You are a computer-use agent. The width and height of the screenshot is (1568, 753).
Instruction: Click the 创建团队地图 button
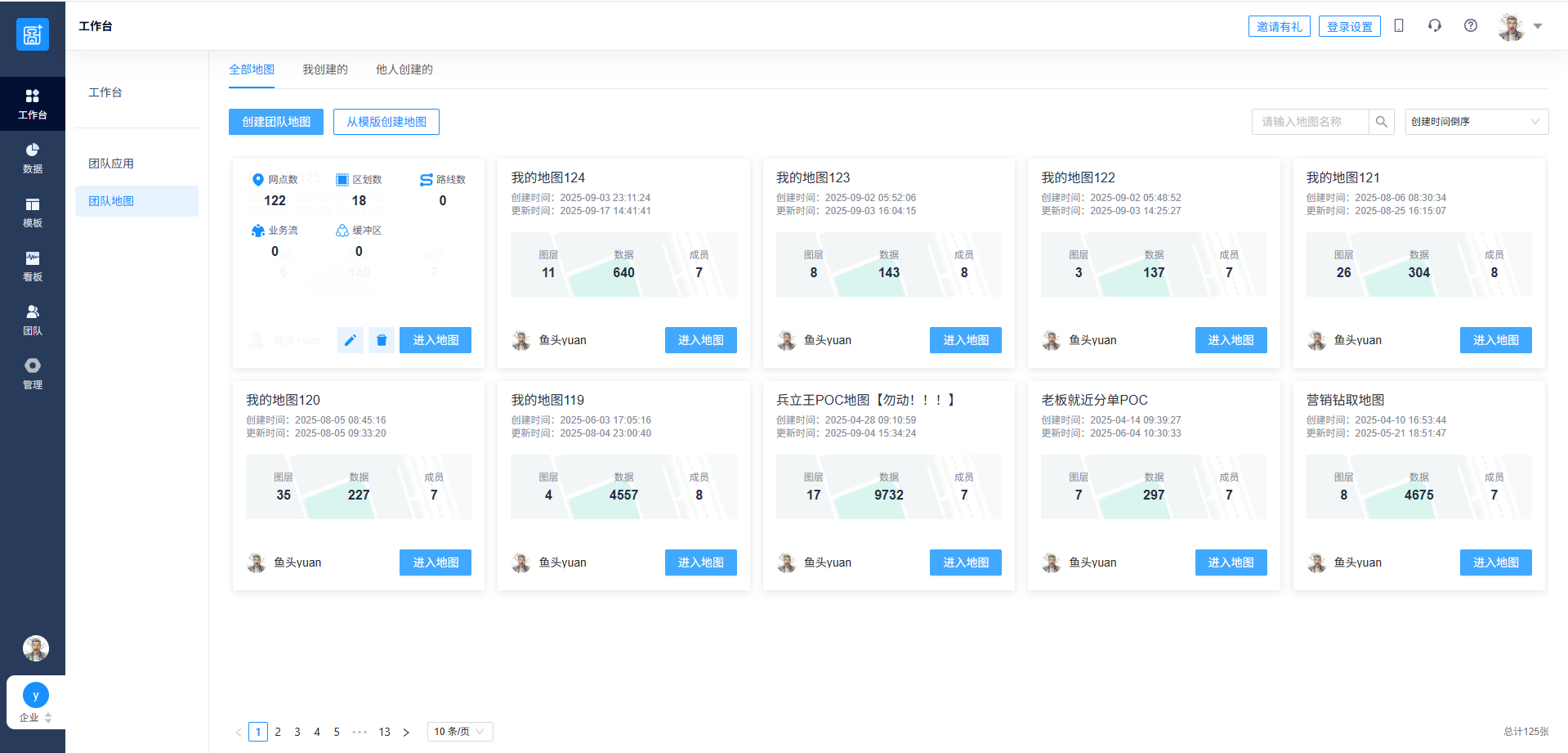(276, 122)
